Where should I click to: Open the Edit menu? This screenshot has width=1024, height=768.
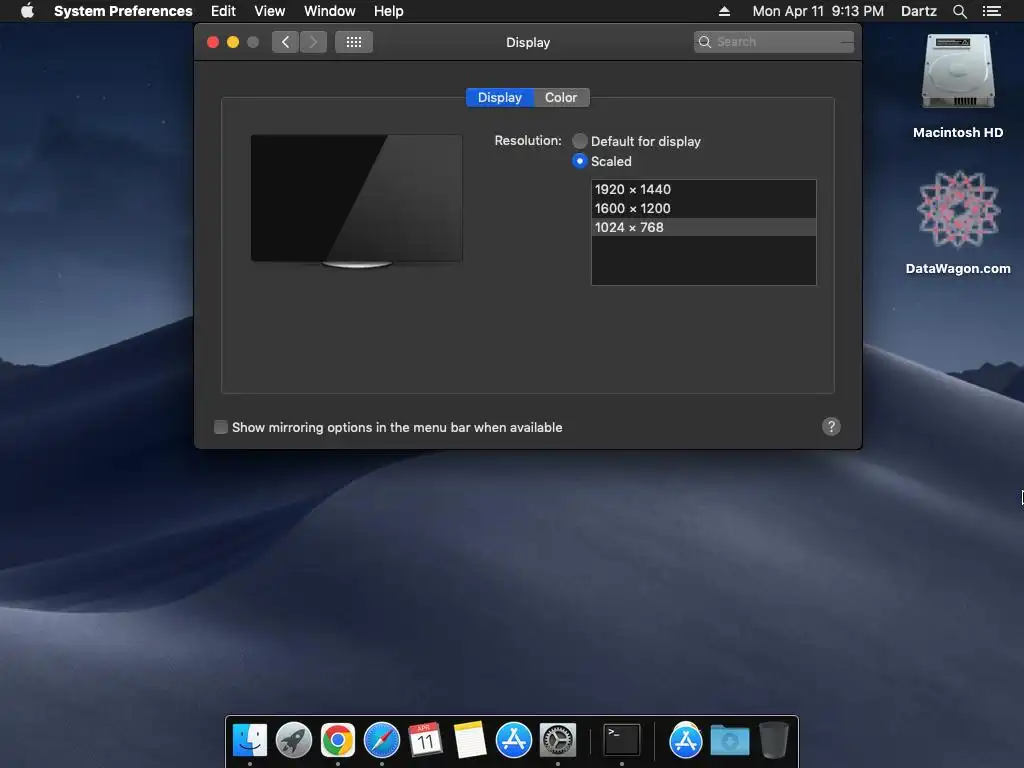pos(223,11)
